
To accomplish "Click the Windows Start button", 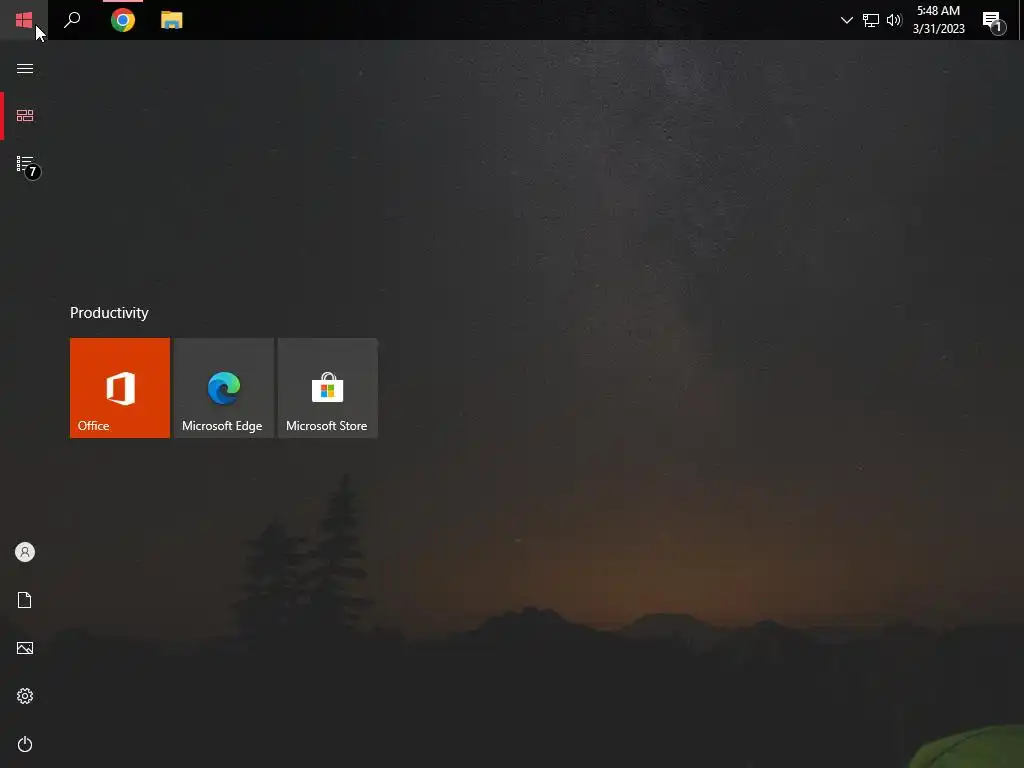I will (x=24, y=20).
